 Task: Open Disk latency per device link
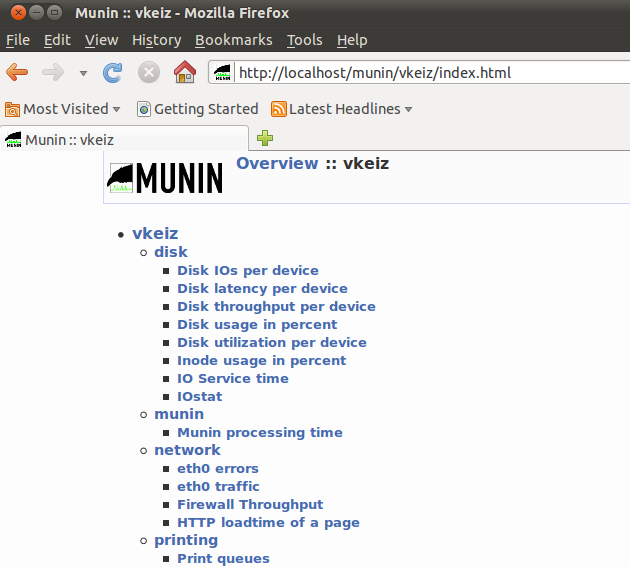(262, 289)
